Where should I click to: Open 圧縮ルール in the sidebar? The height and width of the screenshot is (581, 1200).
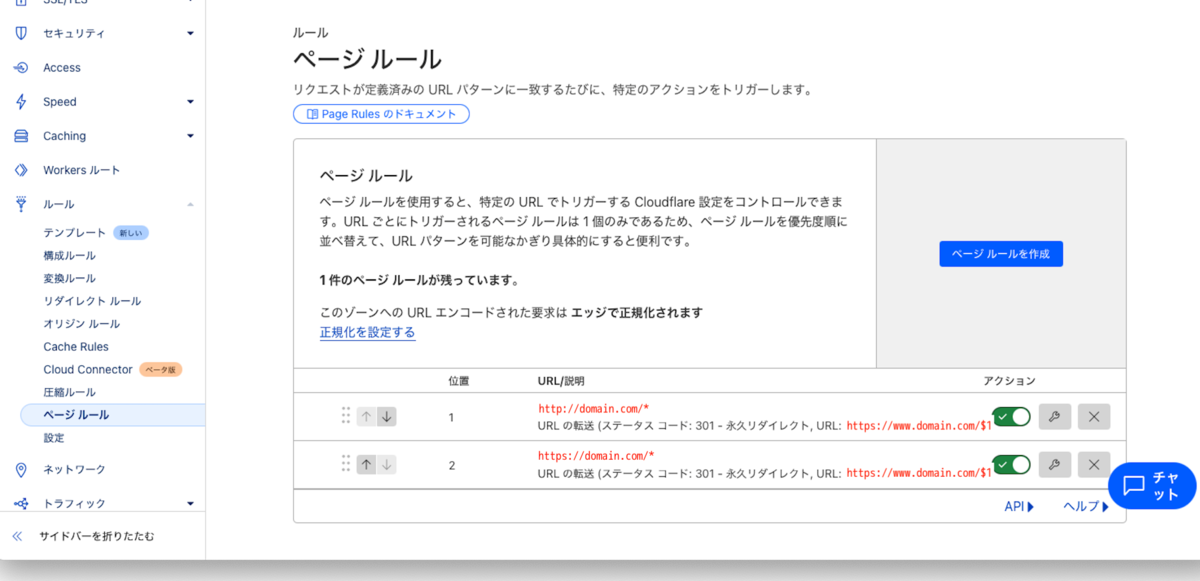click(70, 392)
